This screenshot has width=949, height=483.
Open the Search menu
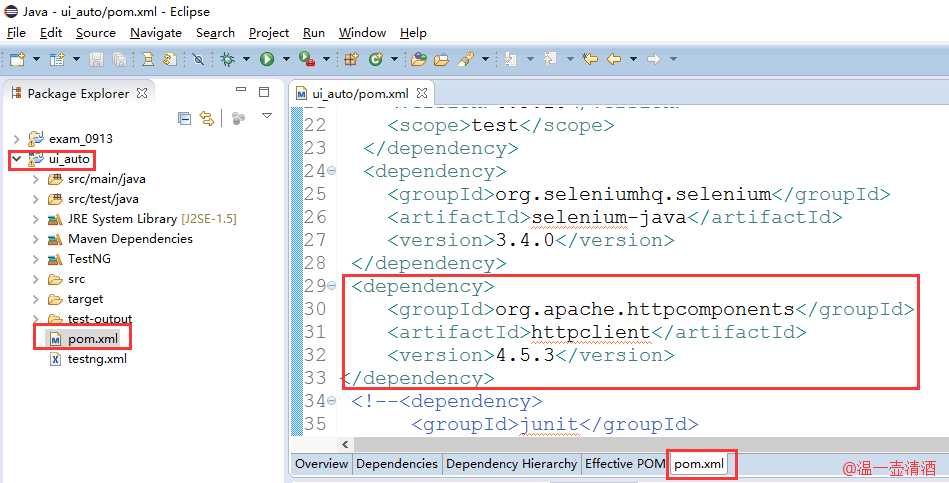[x=215, y=33]
